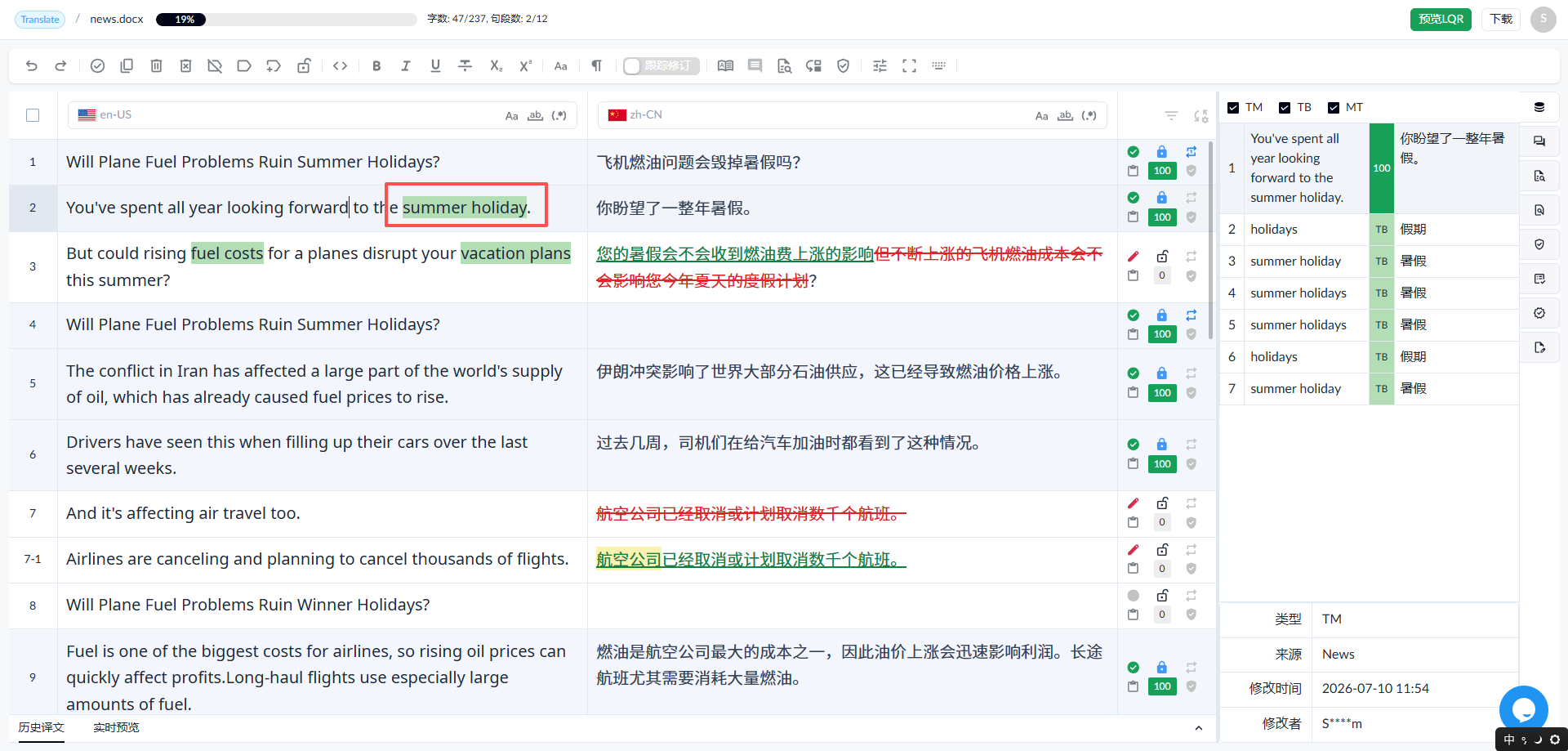
Task: Switch to the 历史译文 tab
Action: pyautogui.click(x=42, y=727)
